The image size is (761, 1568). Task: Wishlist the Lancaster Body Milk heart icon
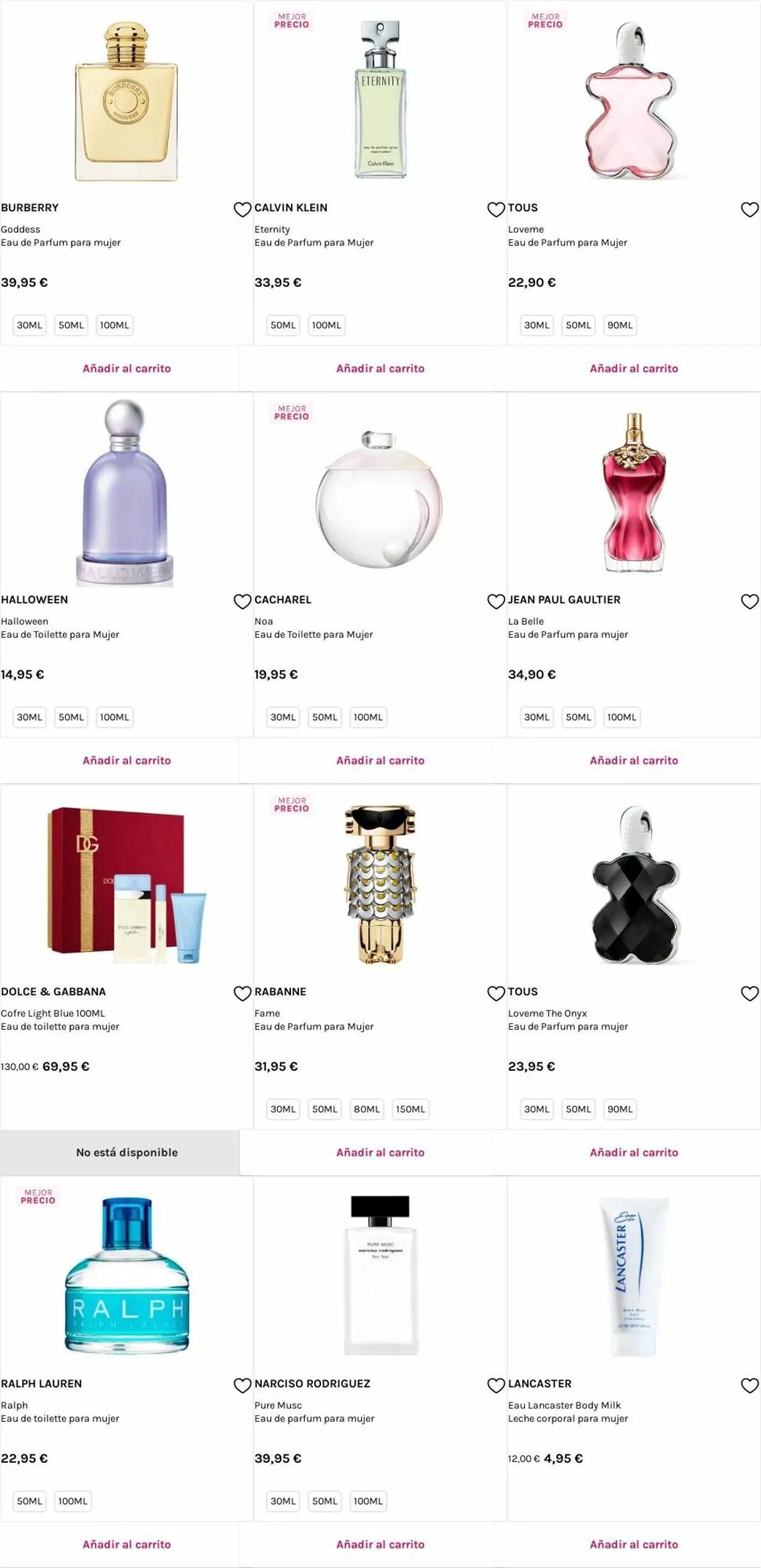click(x=749, y=1385)
